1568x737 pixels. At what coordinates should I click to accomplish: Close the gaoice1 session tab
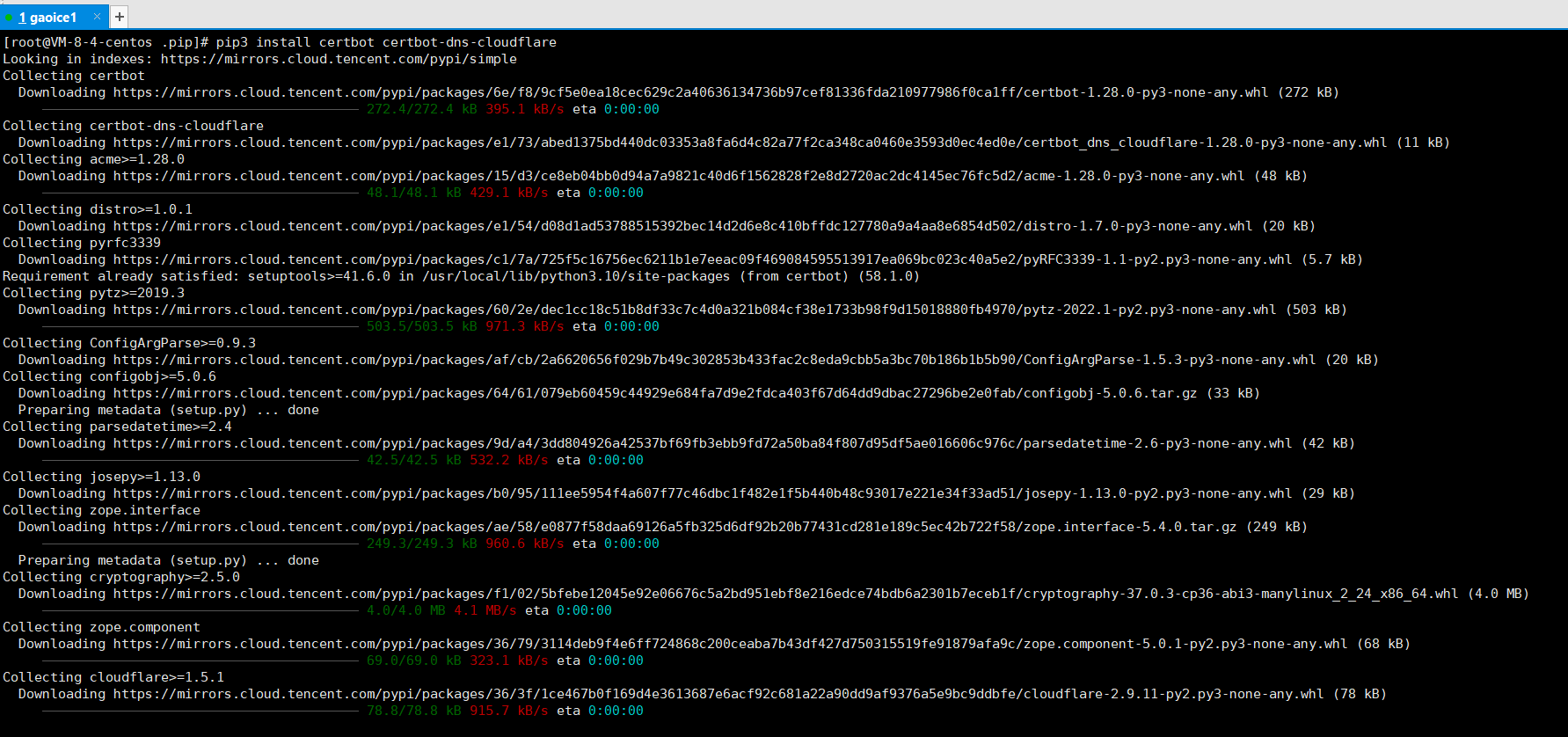coord(97,17)
